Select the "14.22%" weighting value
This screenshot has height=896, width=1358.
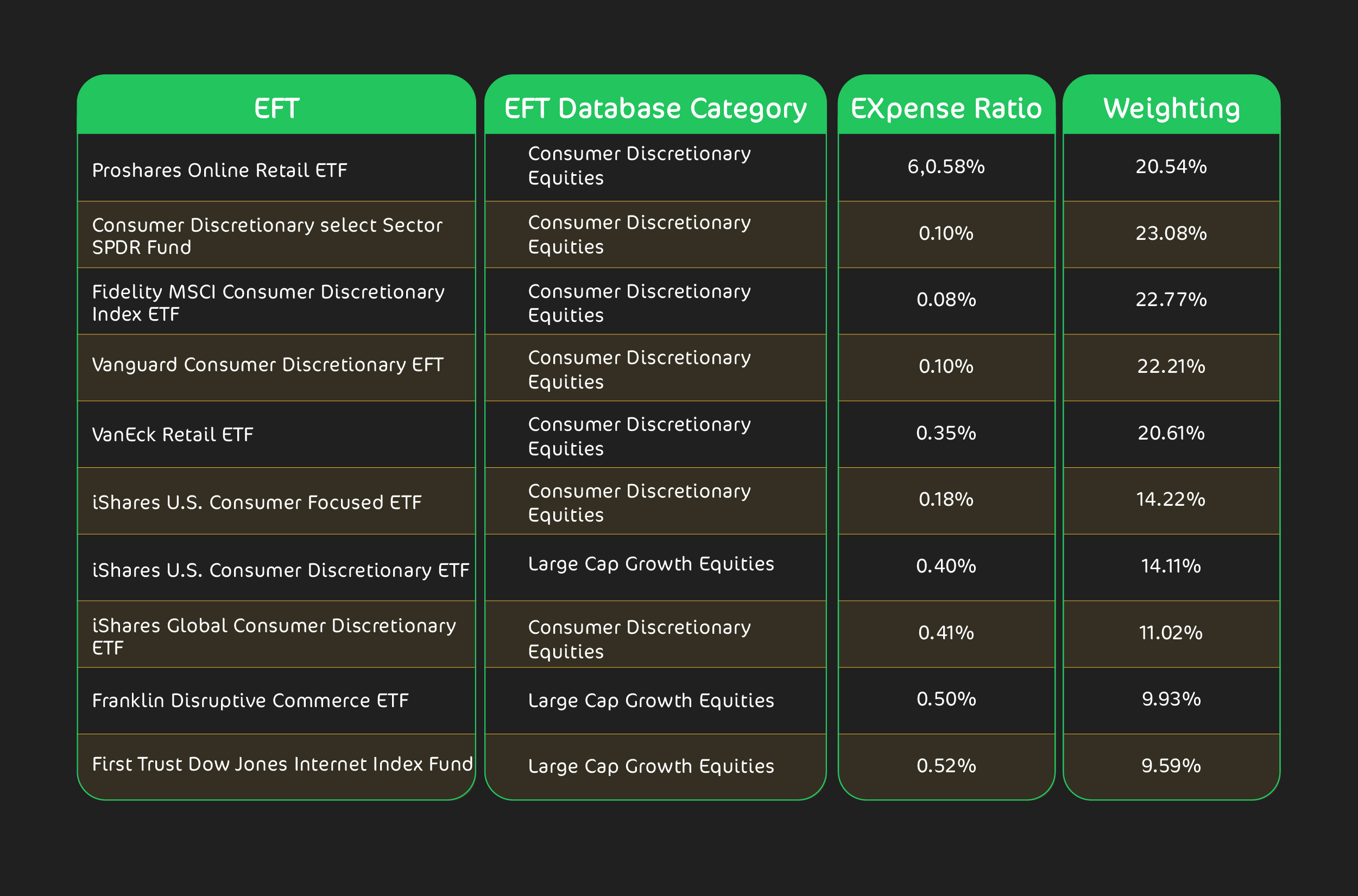1171,499
